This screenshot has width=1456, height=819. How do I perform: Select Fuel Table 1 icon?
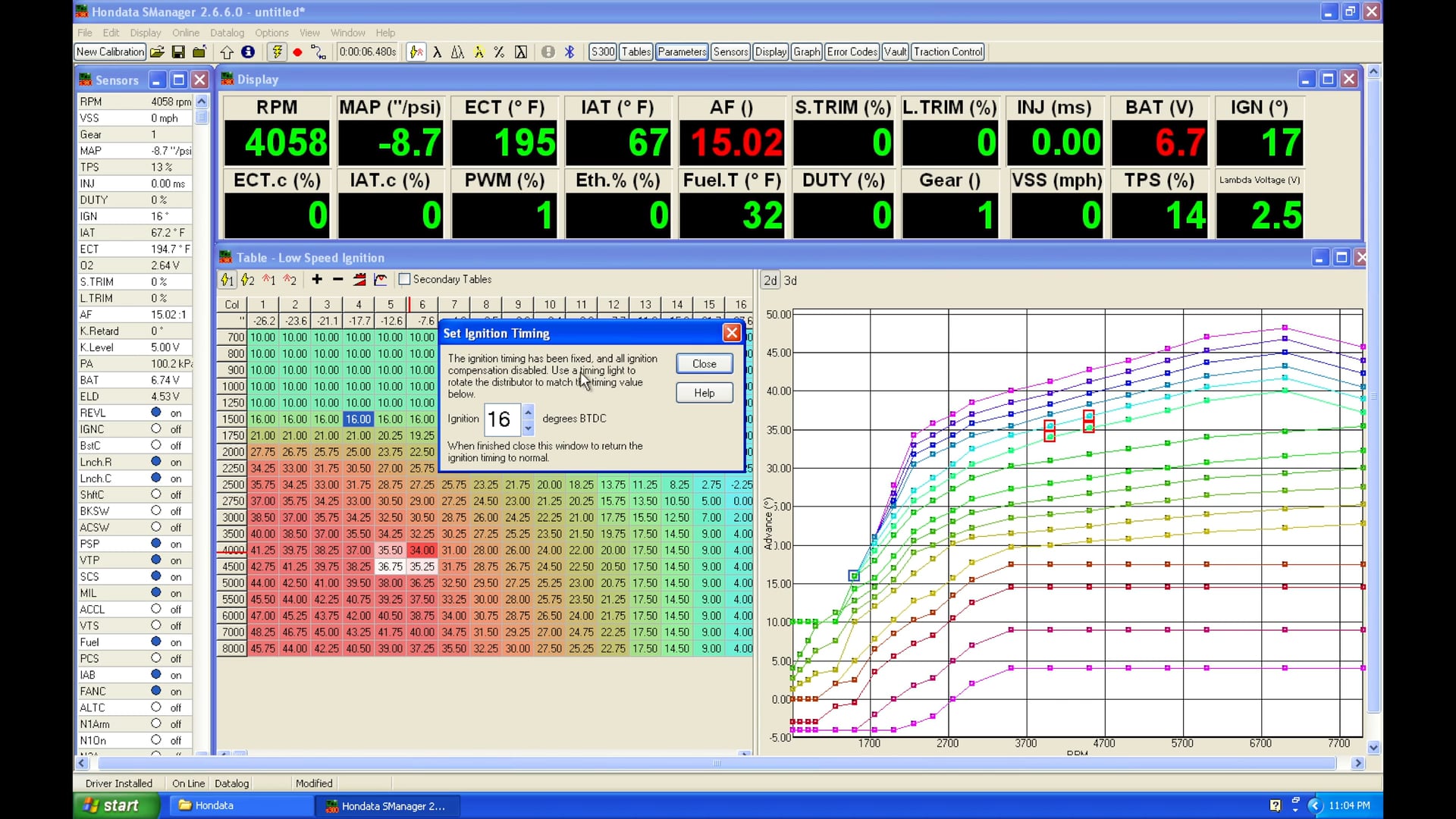pos(268,280)
